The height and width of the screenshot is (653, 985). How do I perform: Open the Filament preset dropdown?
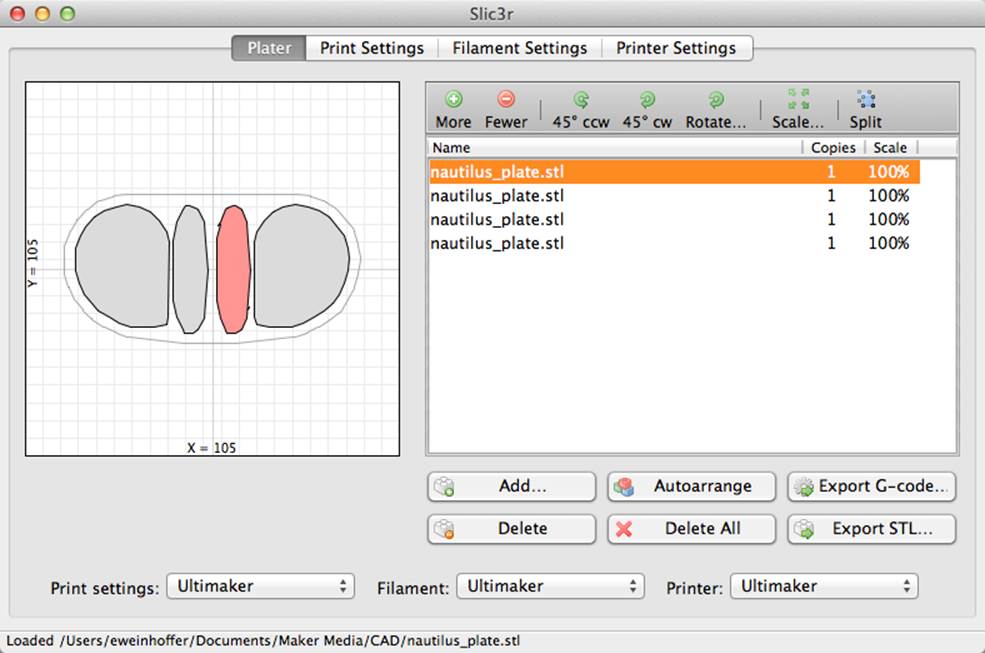(550, 586)
